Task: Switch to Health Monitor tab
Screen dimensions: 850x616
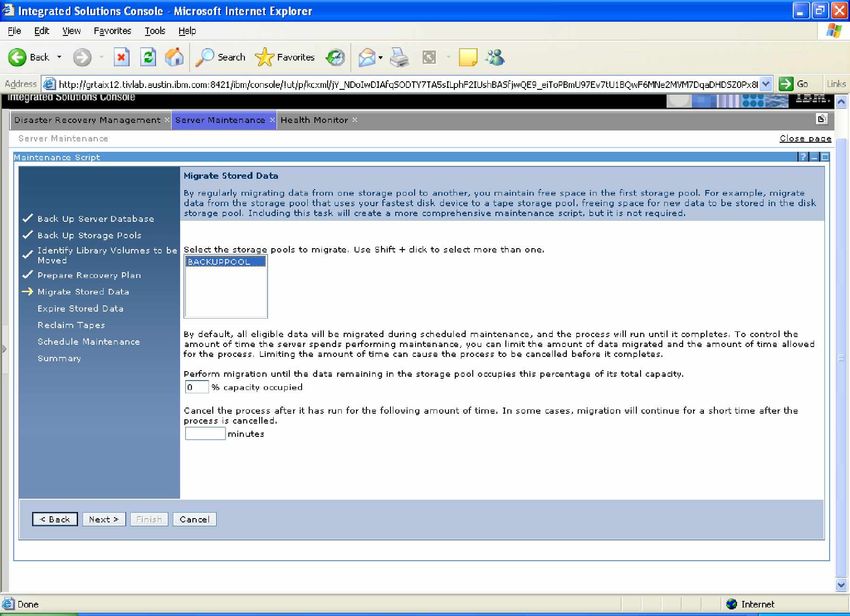Action: tap(314, 120)
